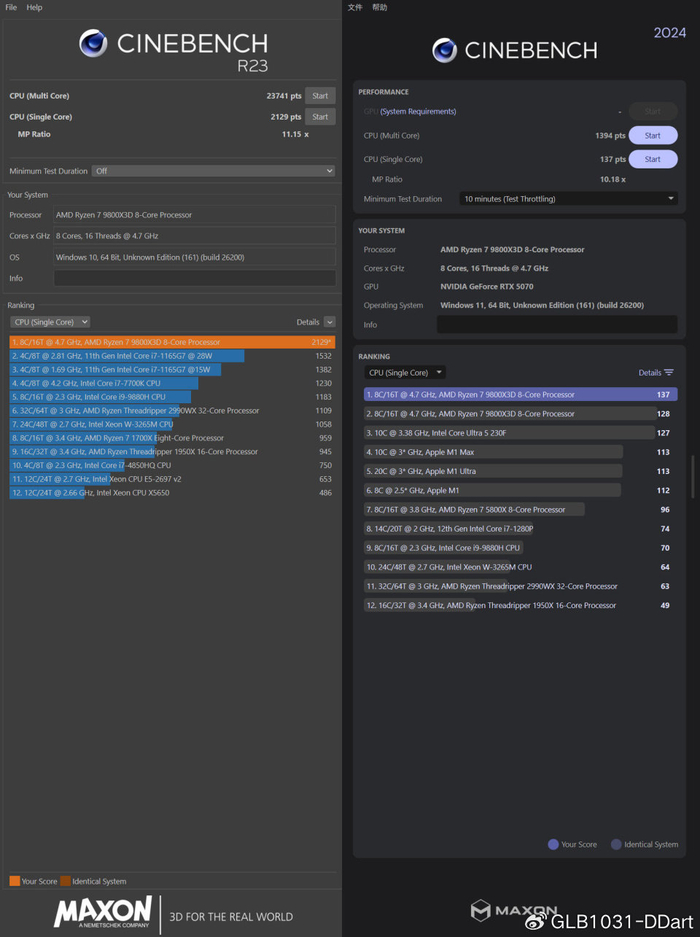Open the R23 Minimum Test Duration dropdown
This screenshot has height=937, width=700.
pos(212,171)
